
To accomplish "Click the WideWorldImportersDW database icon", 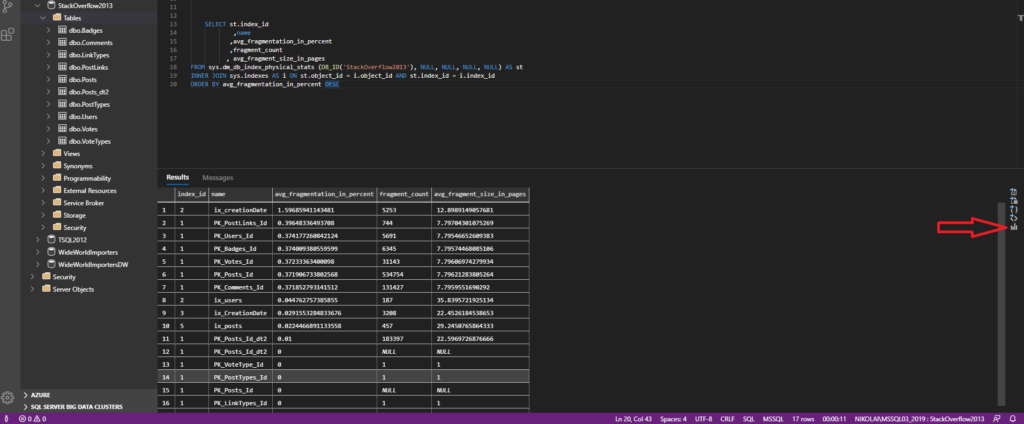I will (52, 265).
